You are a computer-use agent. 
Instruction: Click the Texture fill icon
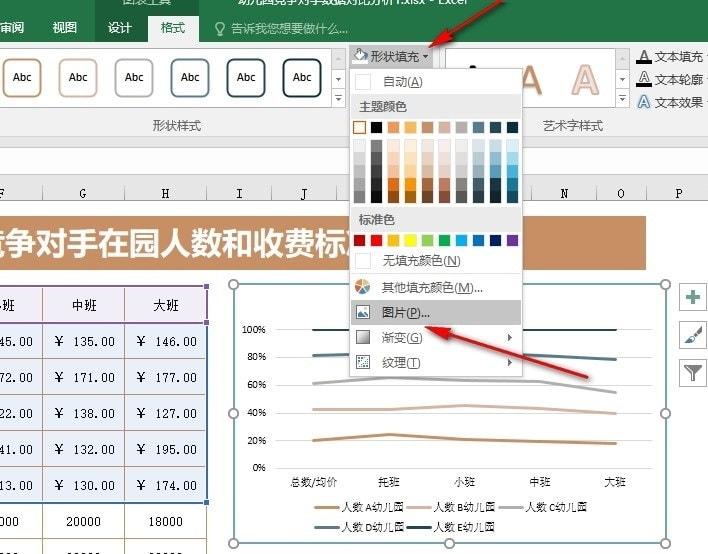(363, 362)
